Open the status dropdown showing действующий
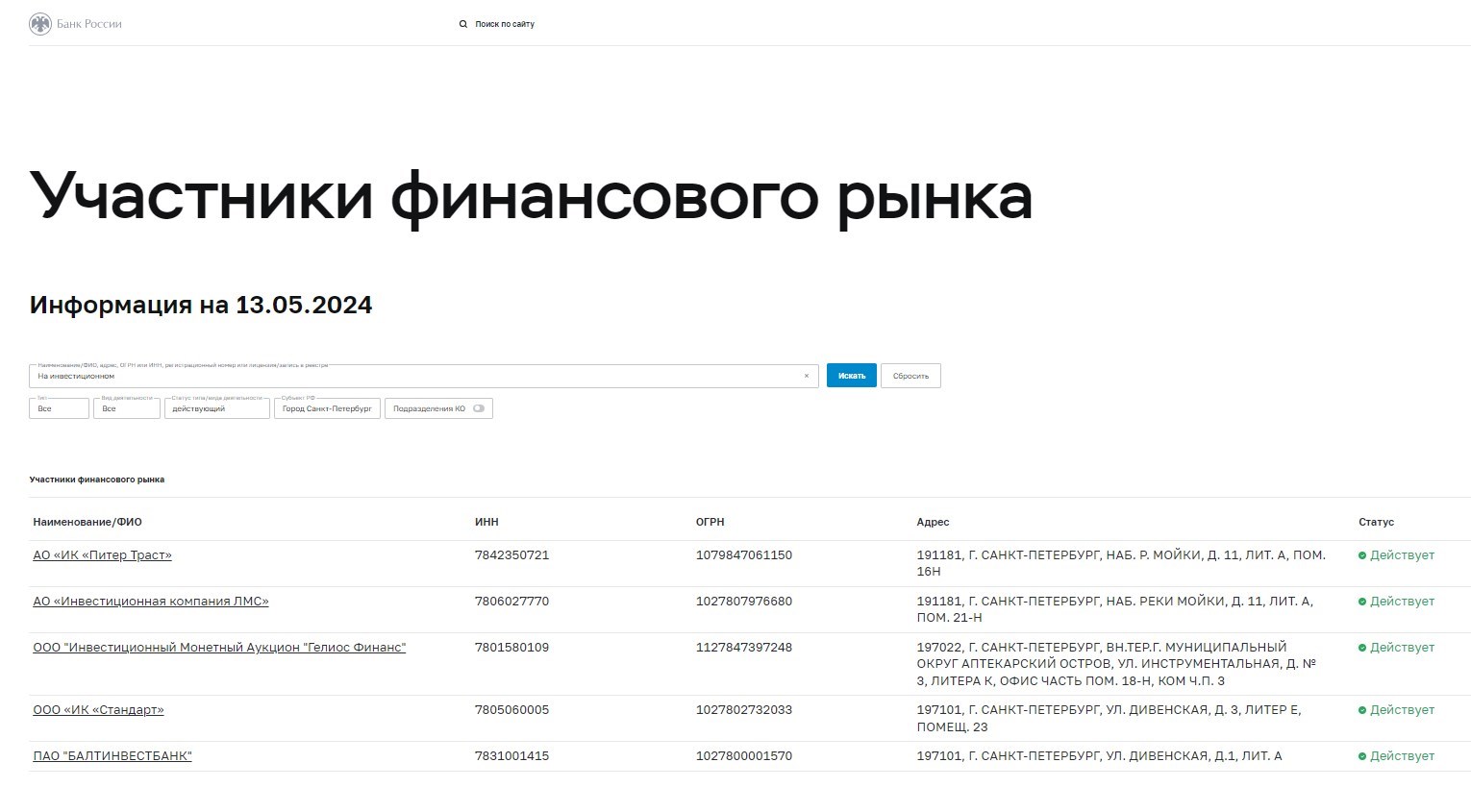Viewport: 1471px width, 812px height. [x=217, y=408]
